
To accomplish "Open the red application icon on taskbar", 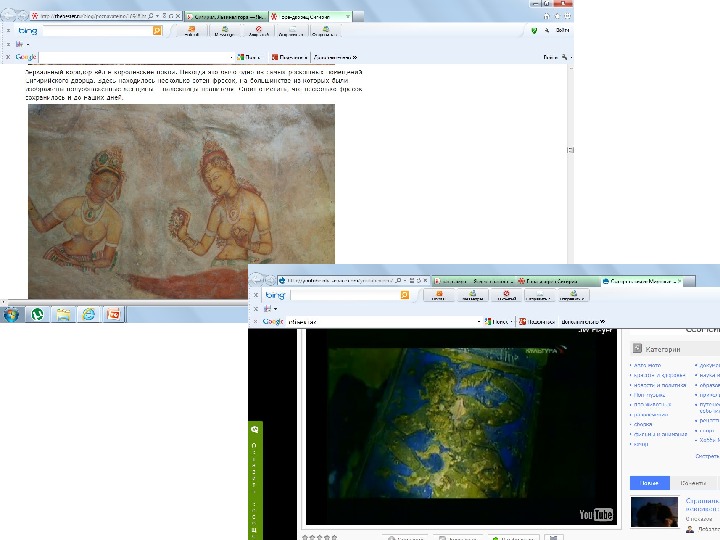I will (113, 315).
